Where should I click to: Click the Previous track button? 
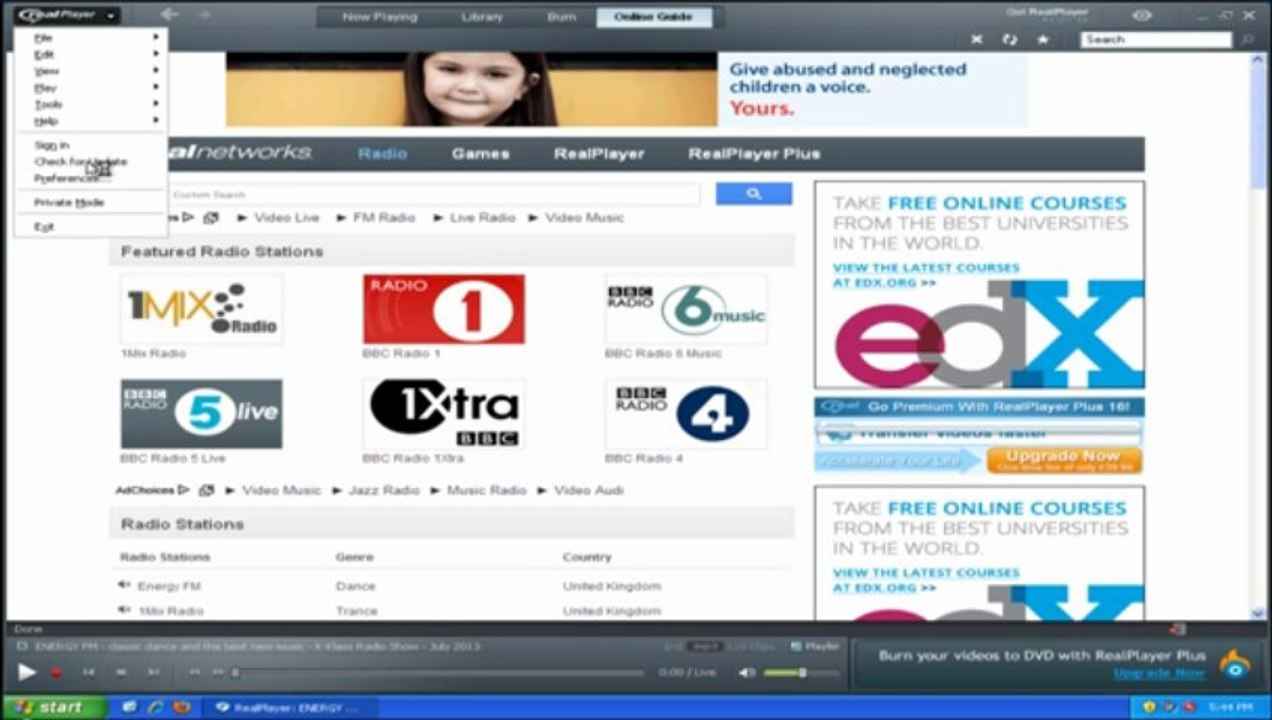click(x=88, y=673)
